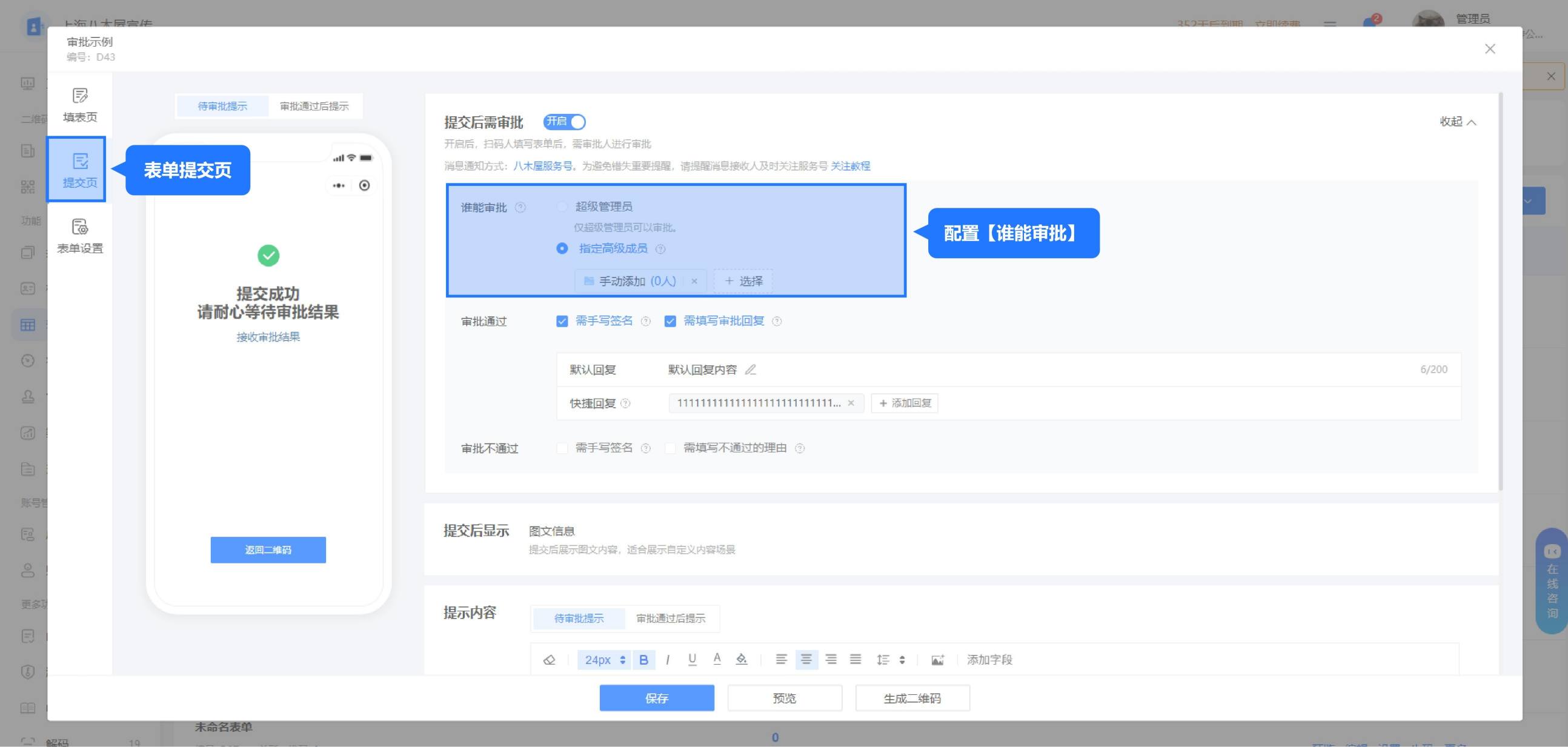Viewport: 1568px width, 747px height.
Task: Align text left
Action: coord(782,660)
